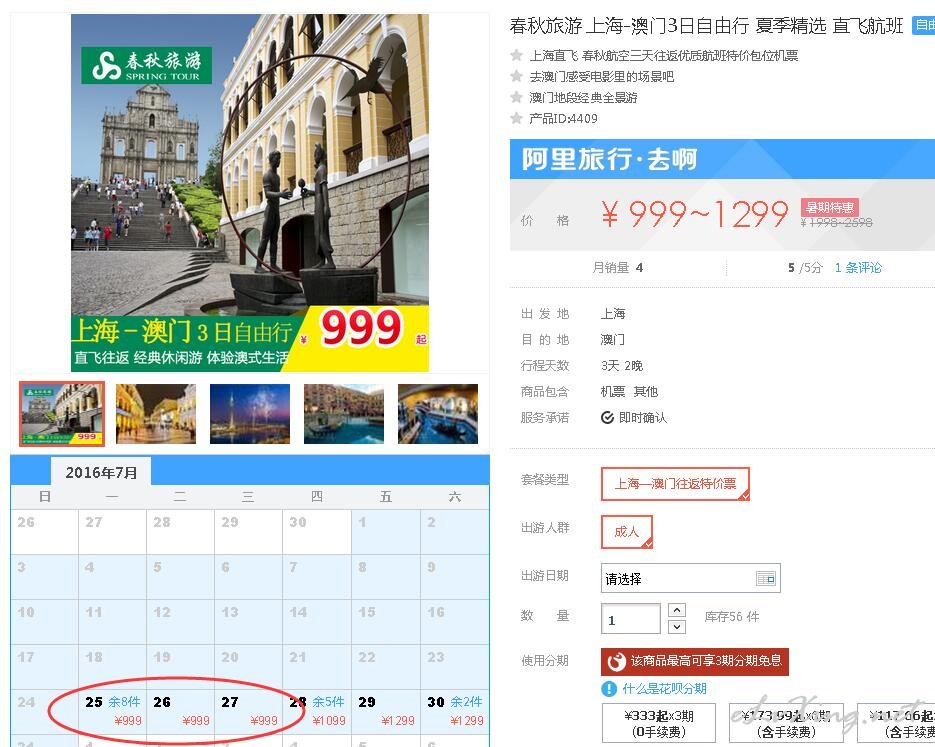The image size is (935, 747).
Task: Select July 26 priced at ¥999
Action: point(181,711)
